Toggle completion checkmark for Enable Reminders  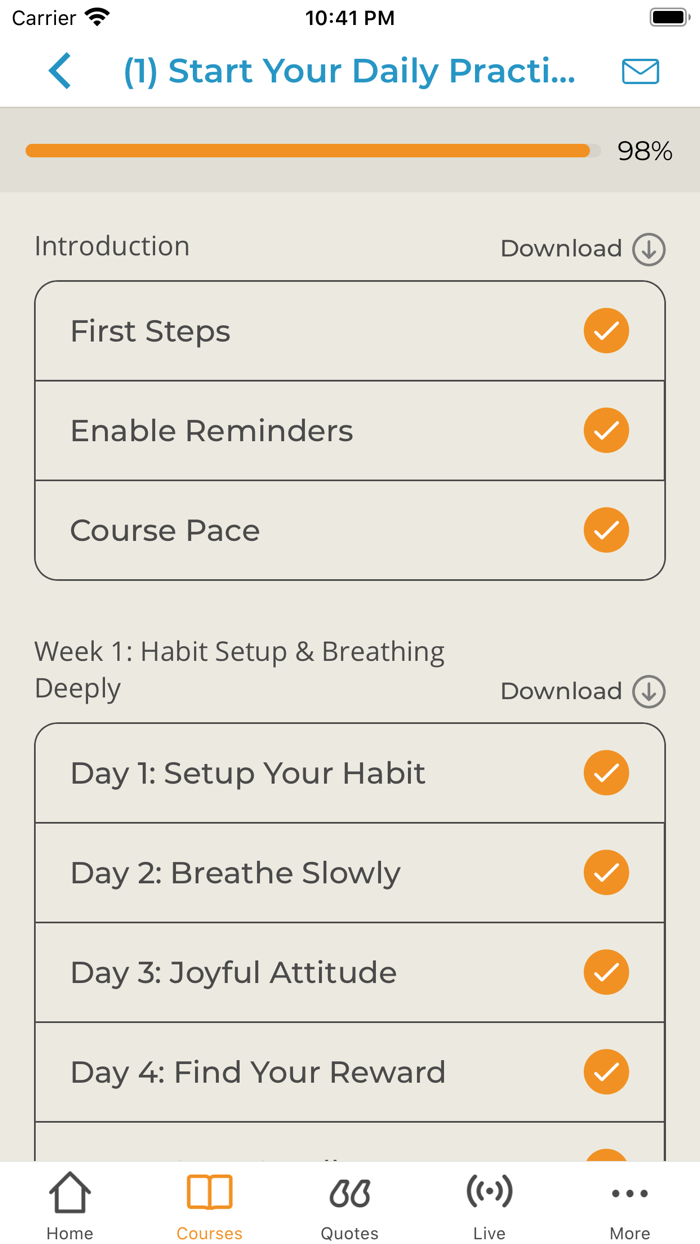[x=606, y=430]
